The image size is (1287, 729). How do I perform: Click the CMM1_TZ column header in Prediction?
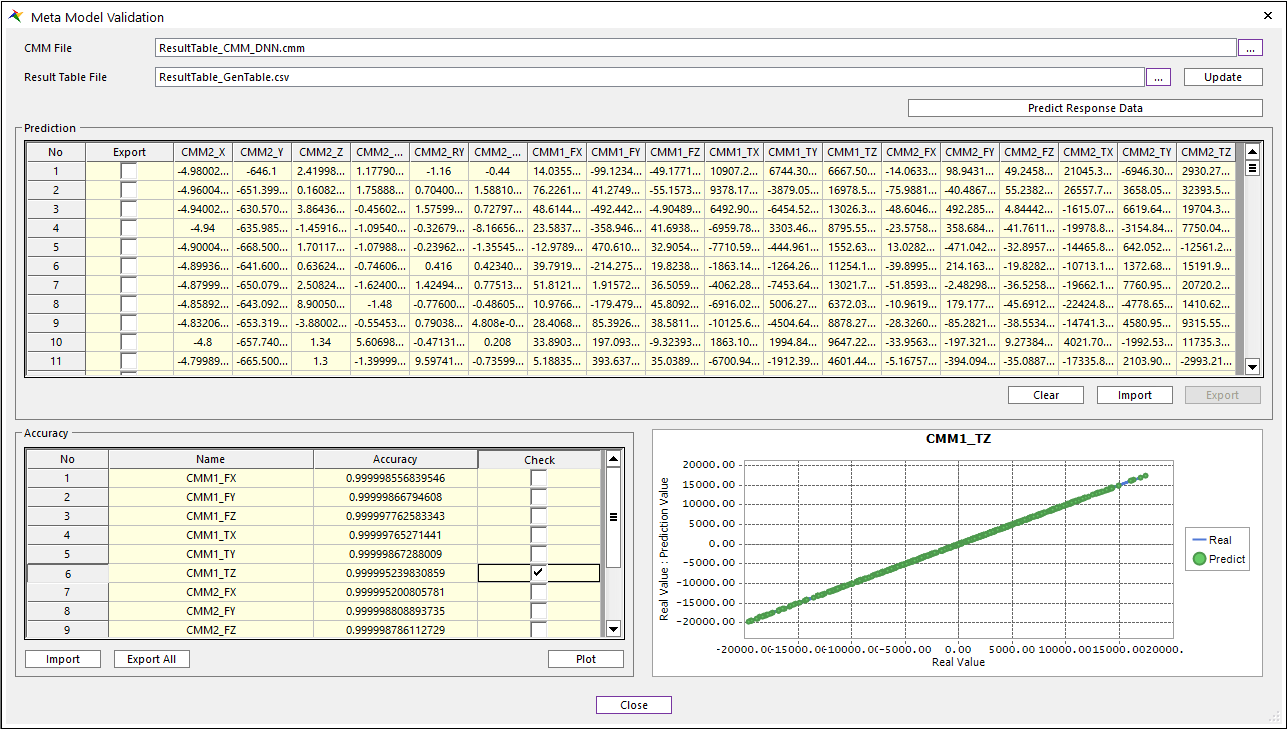coord(852,152)
